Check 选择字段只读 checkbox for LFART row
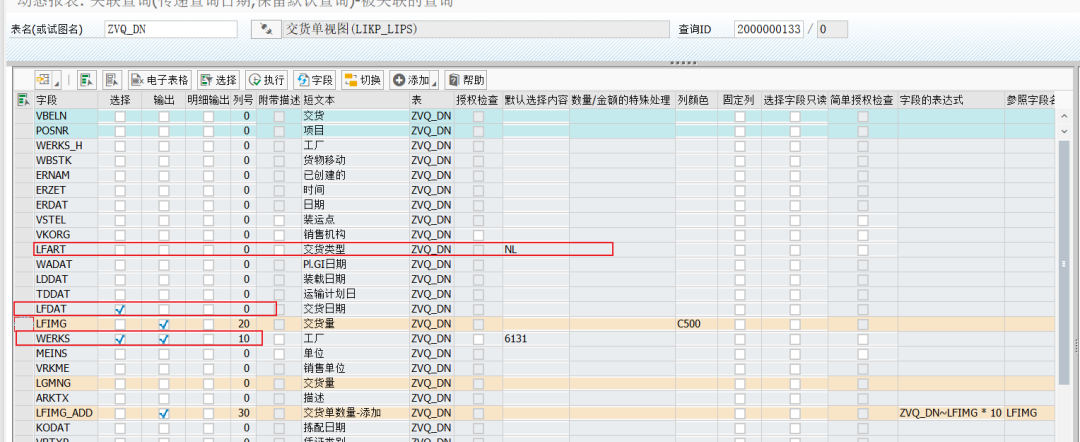This screenshot has height=442, width=1080. point(795,249)
